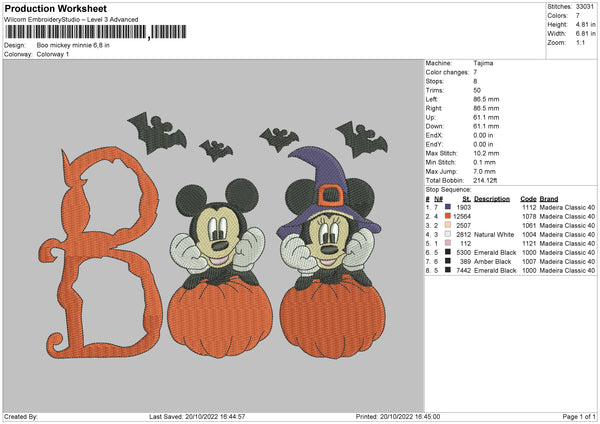Screen dimensions: 600x424
Task: Click the Code column header
Action: [x=528, y=198]
